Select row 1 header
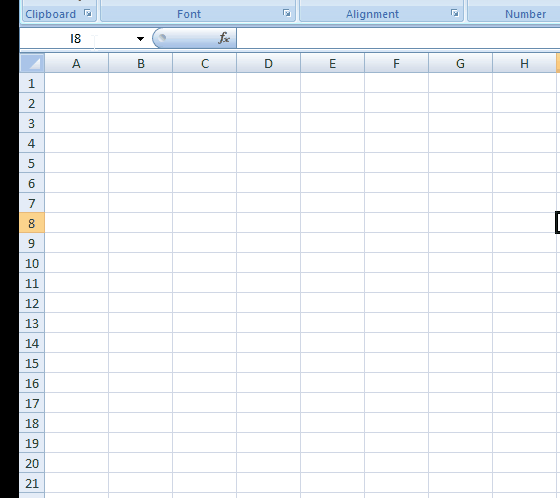560x498 pixels. click(32, 83)
